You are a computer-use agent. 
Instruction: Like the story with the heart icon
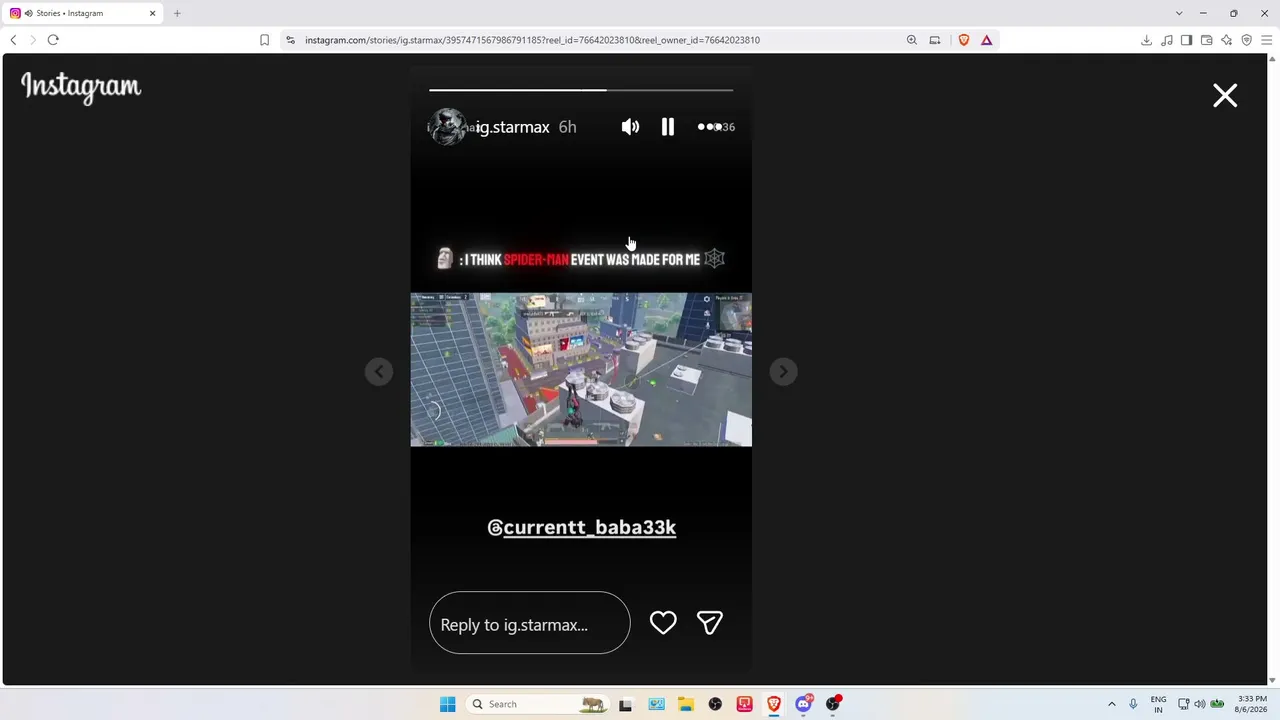[x=663, y=623]
